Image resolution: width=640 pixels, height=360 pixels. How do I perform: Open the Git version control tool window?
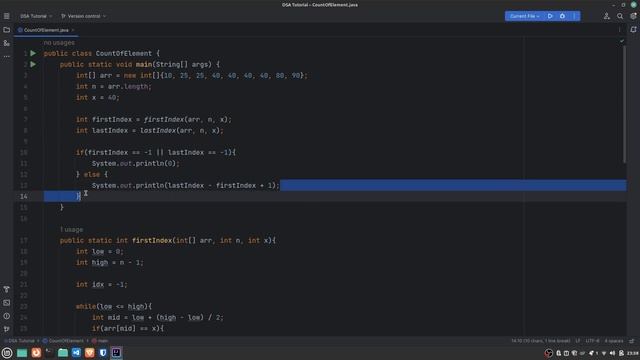pos(7,329)
